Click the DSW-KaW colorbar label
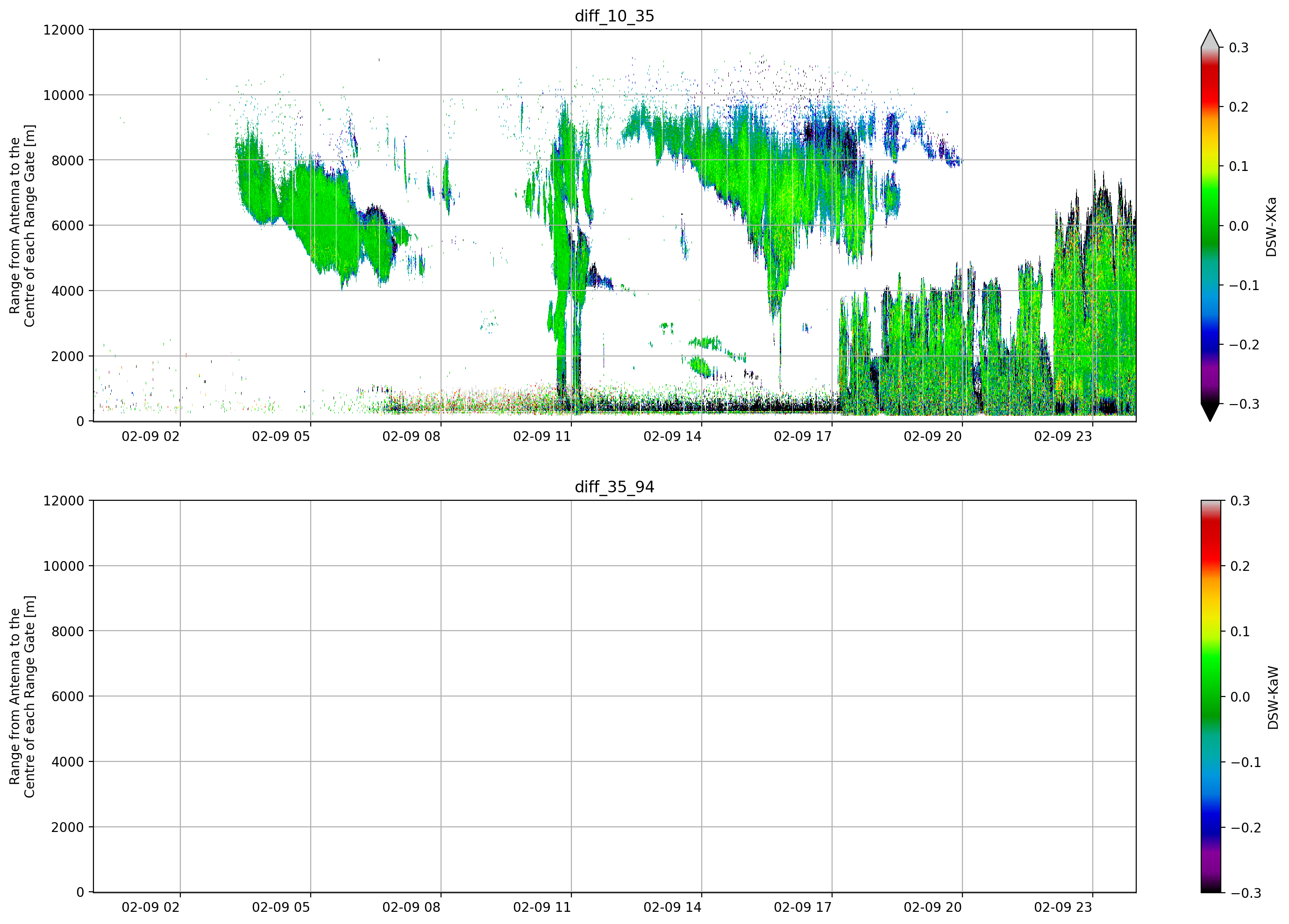Image resolution: width=1289 pixels, height=924 pixels. (1273, 698)
